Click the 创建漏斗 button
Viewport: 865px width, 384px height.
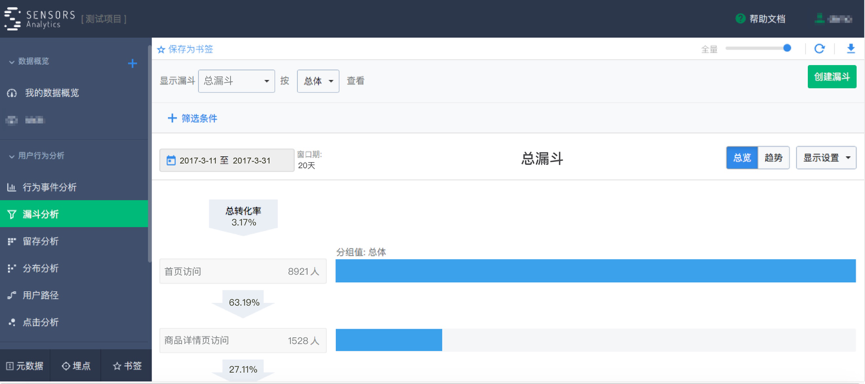[x=832, y=77]
